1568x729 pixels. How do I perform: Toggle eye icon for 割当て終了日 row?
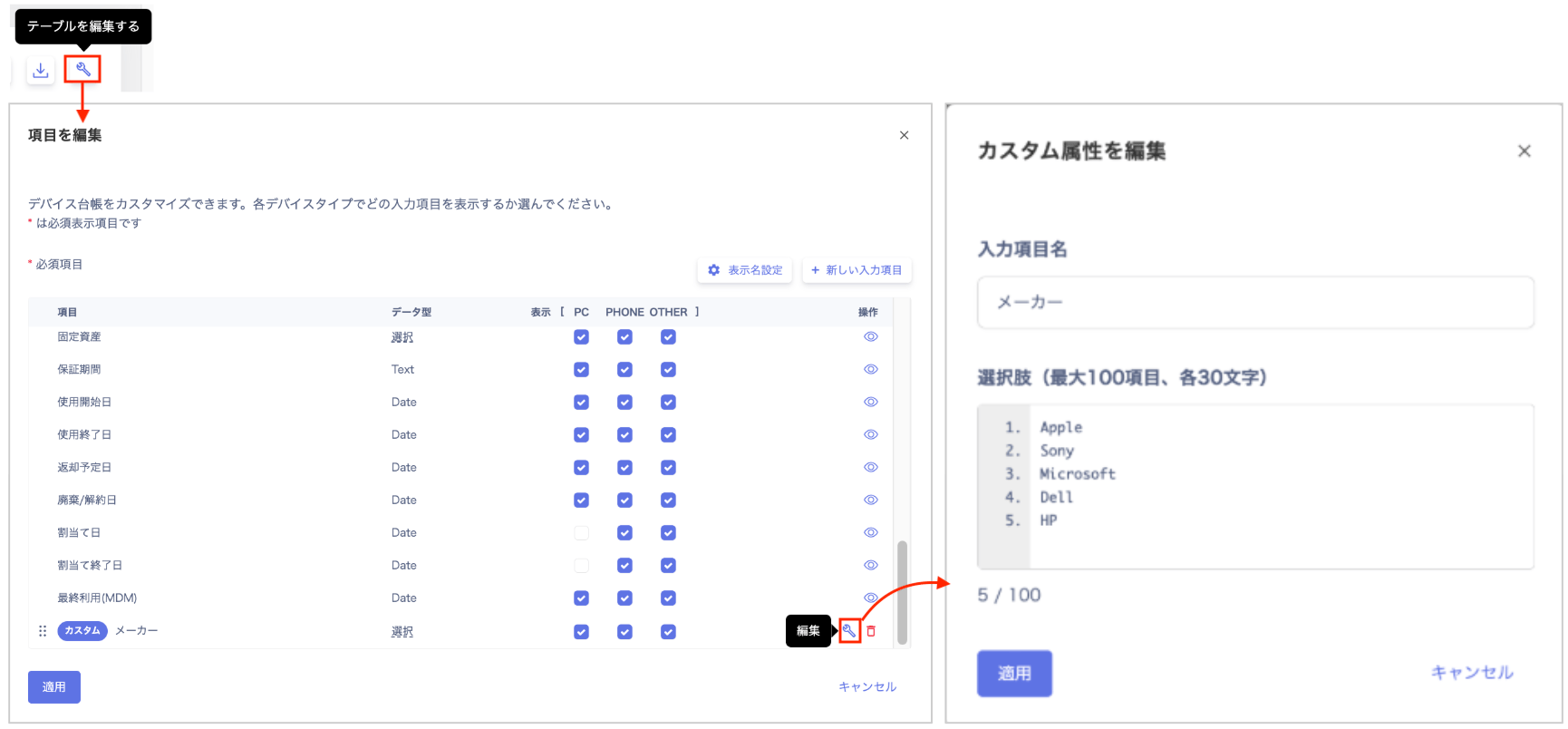coord(871,565)
